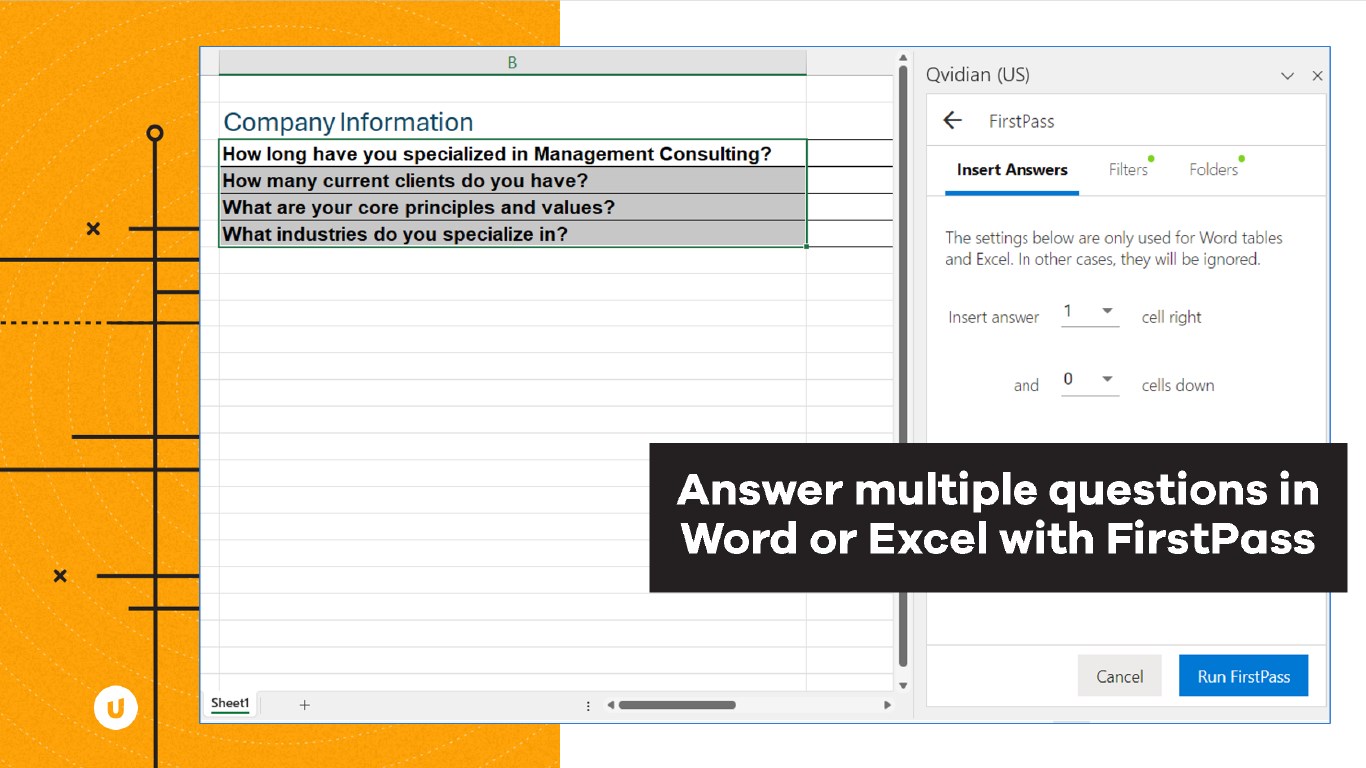Click the vertical scrollbar thumb
1366x768 pixels.
903,366
